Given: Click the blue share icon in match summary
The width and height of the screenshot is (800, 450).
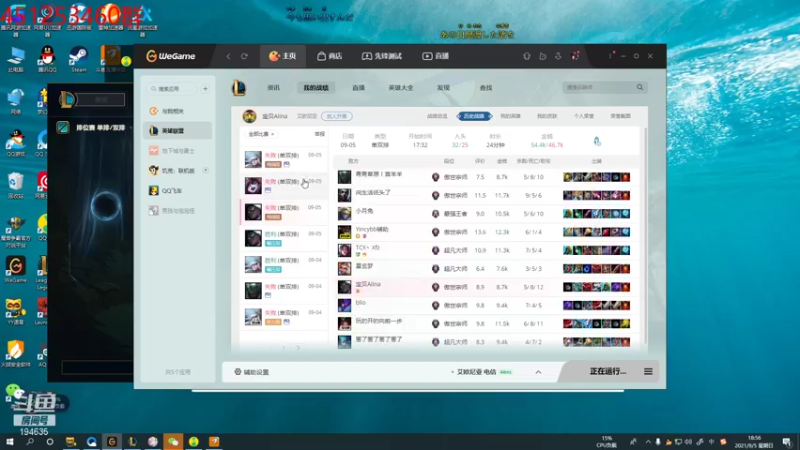Looking at the screenshot, I should pyautogui.click(x=597, y=141).
